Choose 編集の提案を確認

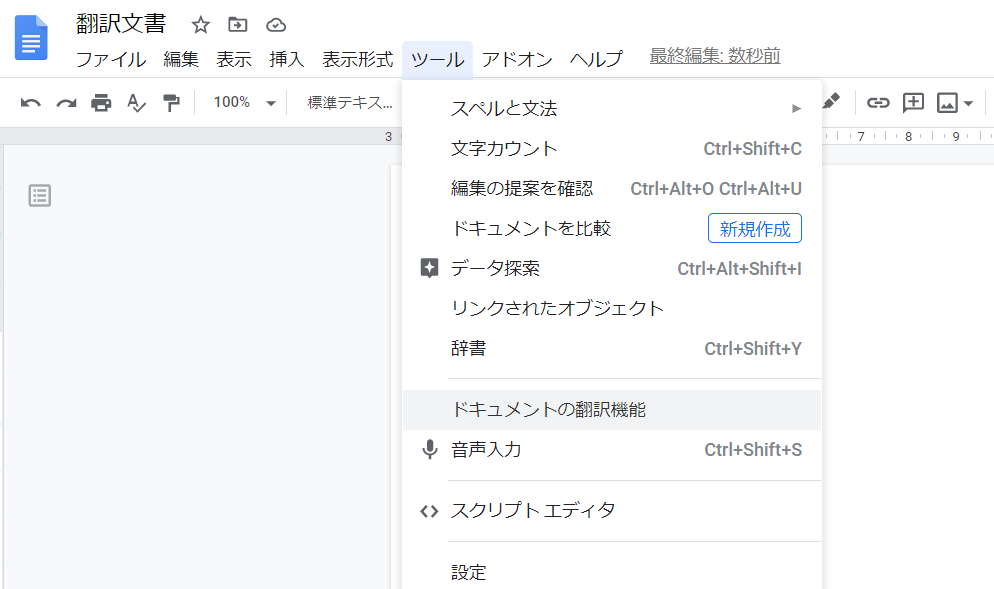pos(612,188)
